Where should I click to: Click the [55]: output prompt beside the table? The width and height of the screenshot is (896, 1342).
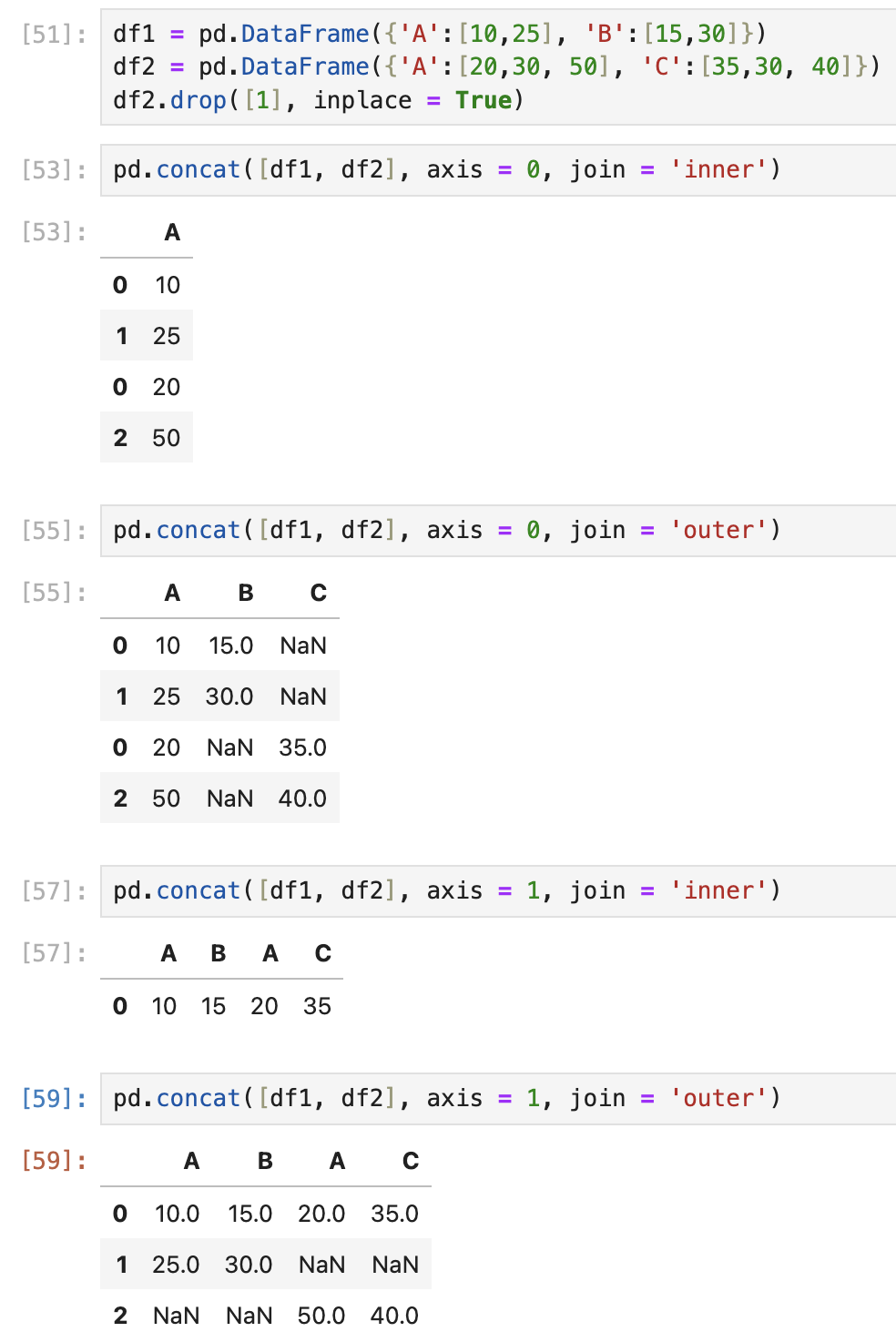point(55,593)
